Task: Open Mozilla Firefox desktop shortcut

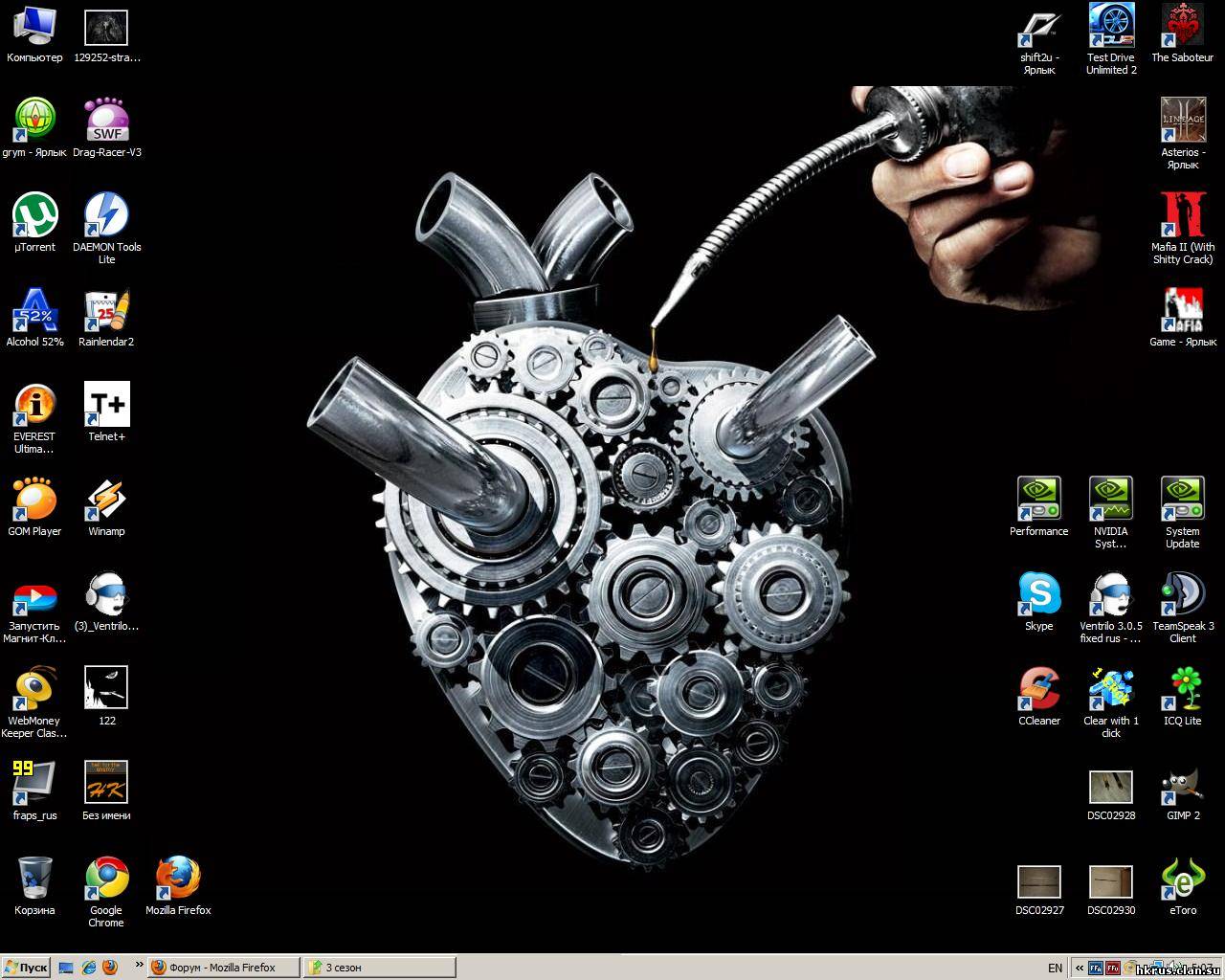Action: (x=178, y=880)
